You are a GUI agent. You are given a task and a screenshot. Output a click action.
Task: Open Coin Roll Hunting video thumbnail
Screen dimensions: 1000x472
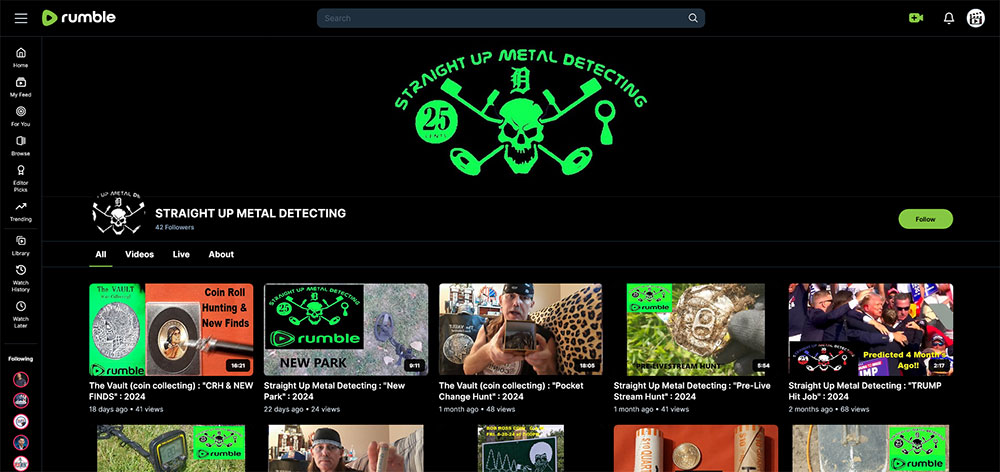click(x=171, y=329)
